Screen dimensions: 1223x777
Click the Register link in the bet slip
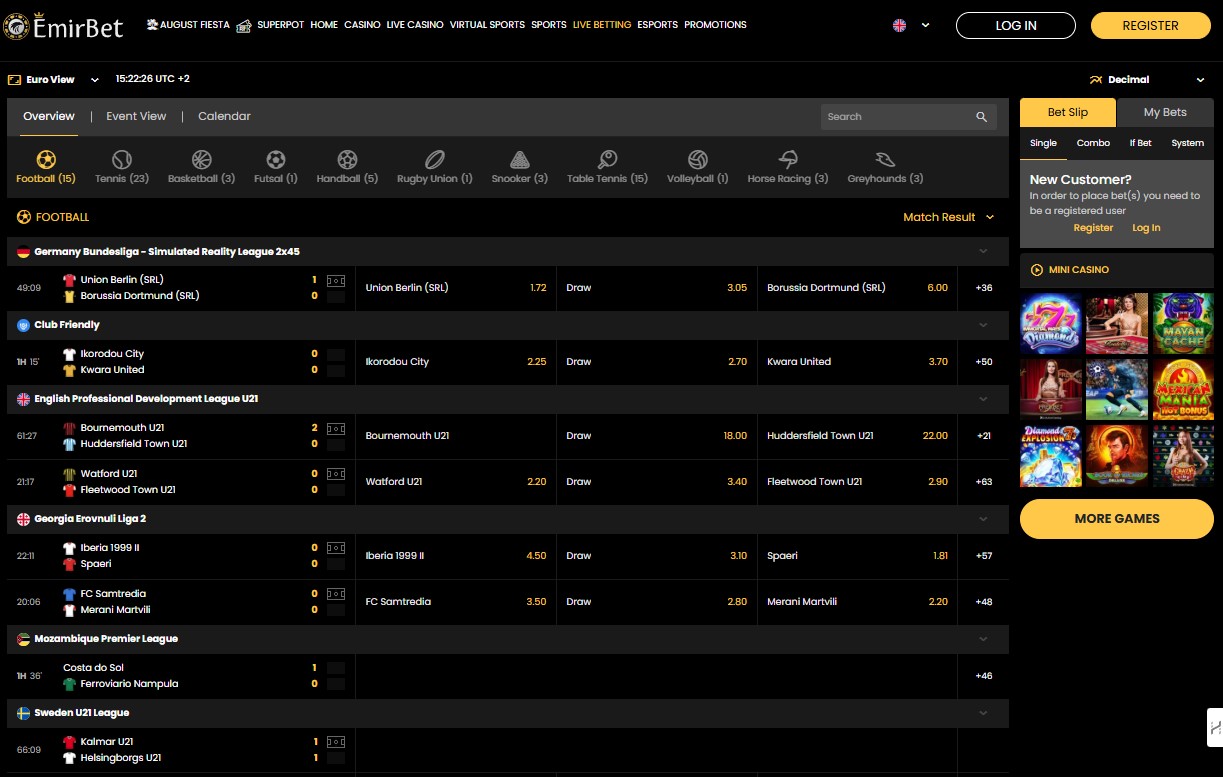[1093, 228]
